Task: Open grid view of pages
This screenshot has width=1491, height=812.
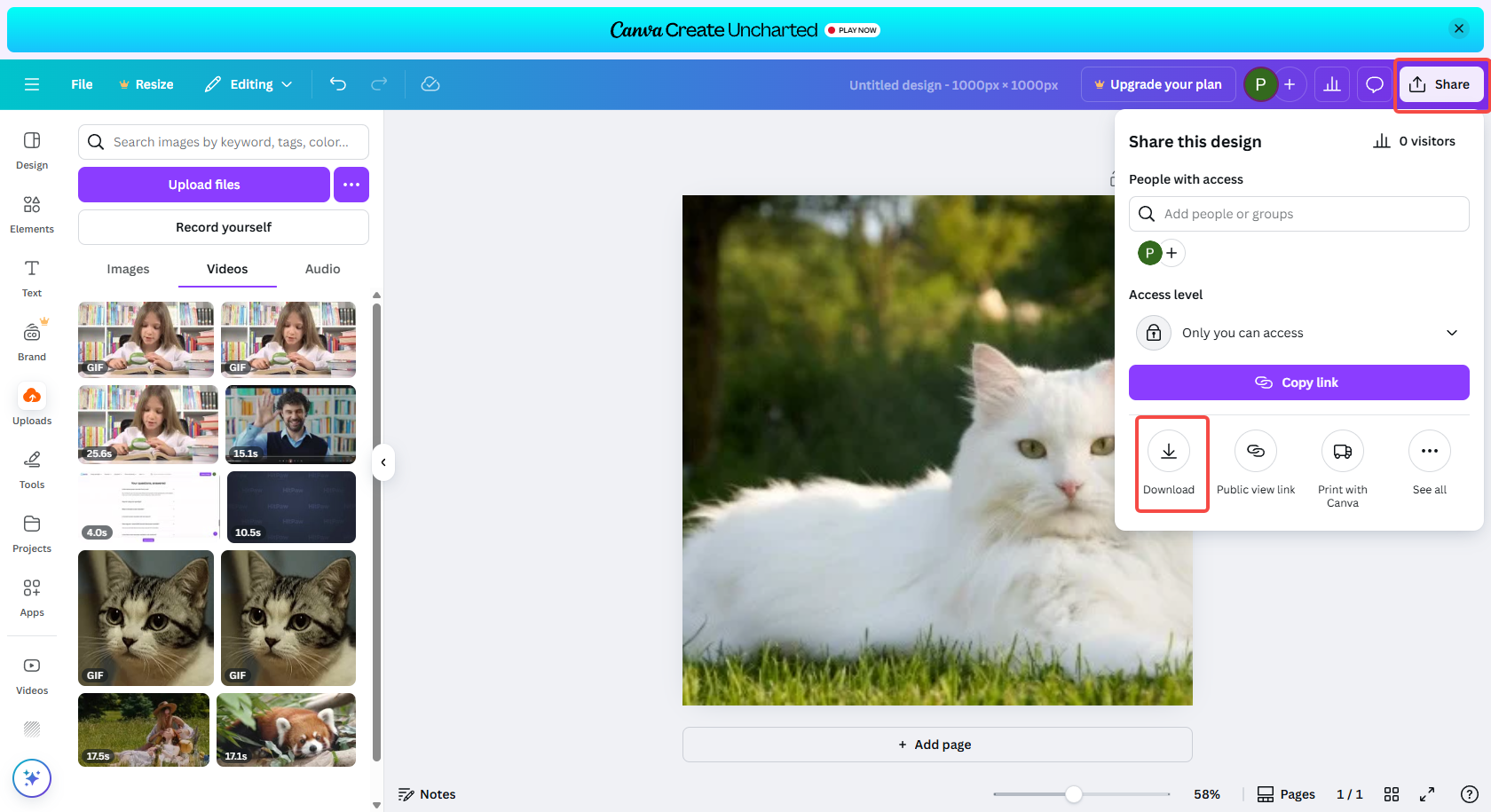Action: (1392, 794)
